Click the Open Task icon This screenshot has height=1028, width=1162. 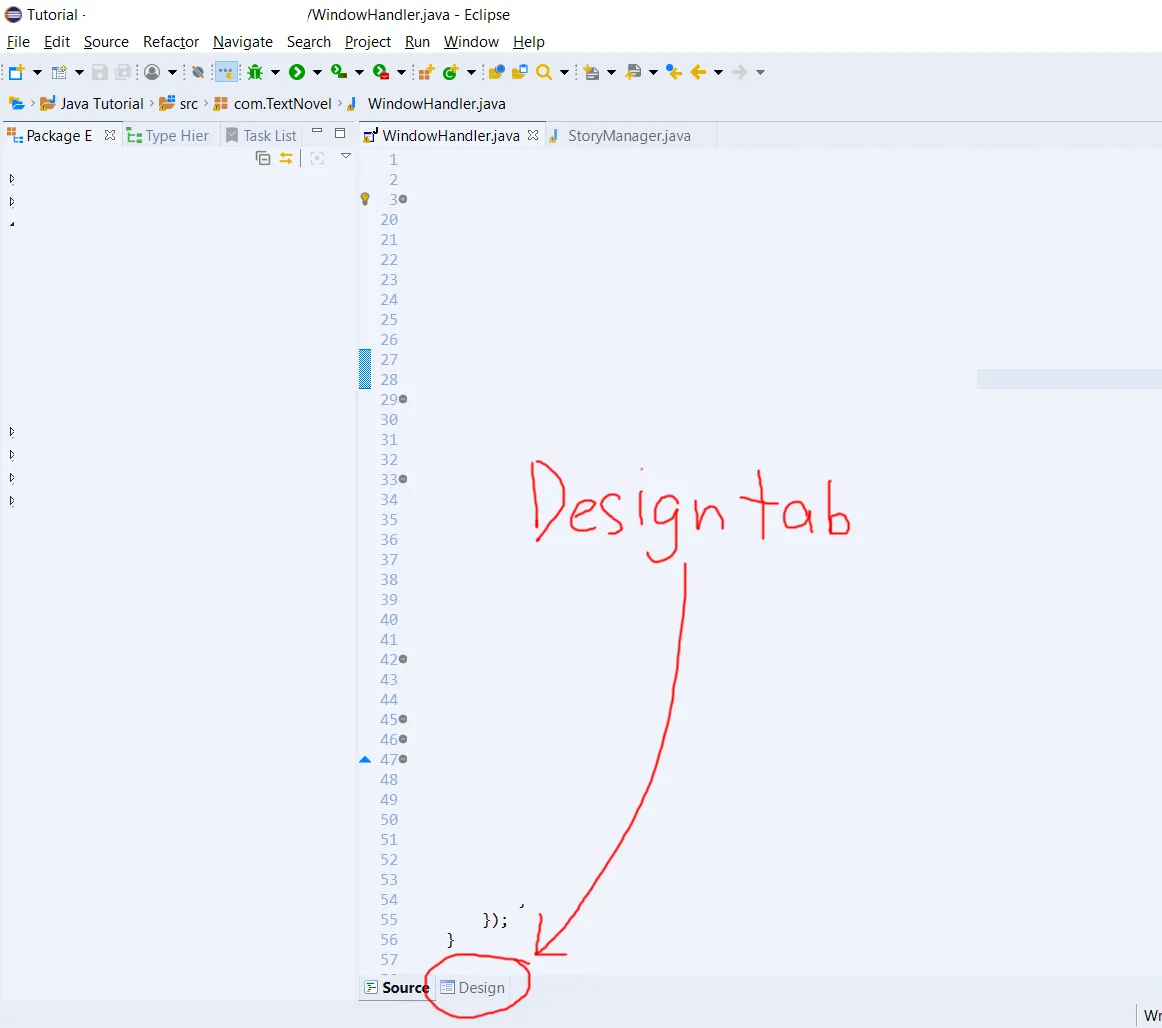519,72
